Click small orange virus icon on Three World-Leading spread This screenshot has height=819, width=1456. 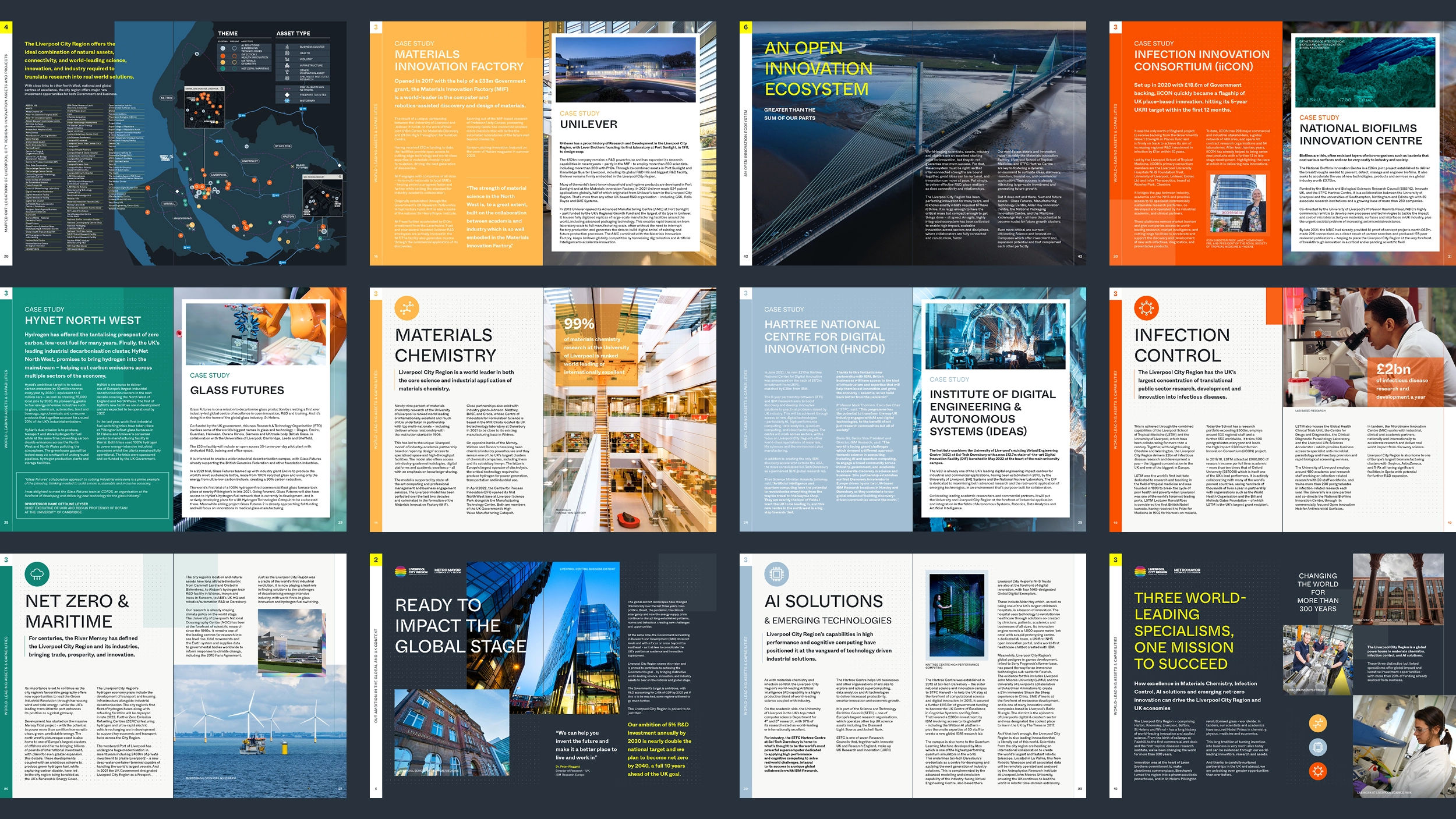point(1318,771)
